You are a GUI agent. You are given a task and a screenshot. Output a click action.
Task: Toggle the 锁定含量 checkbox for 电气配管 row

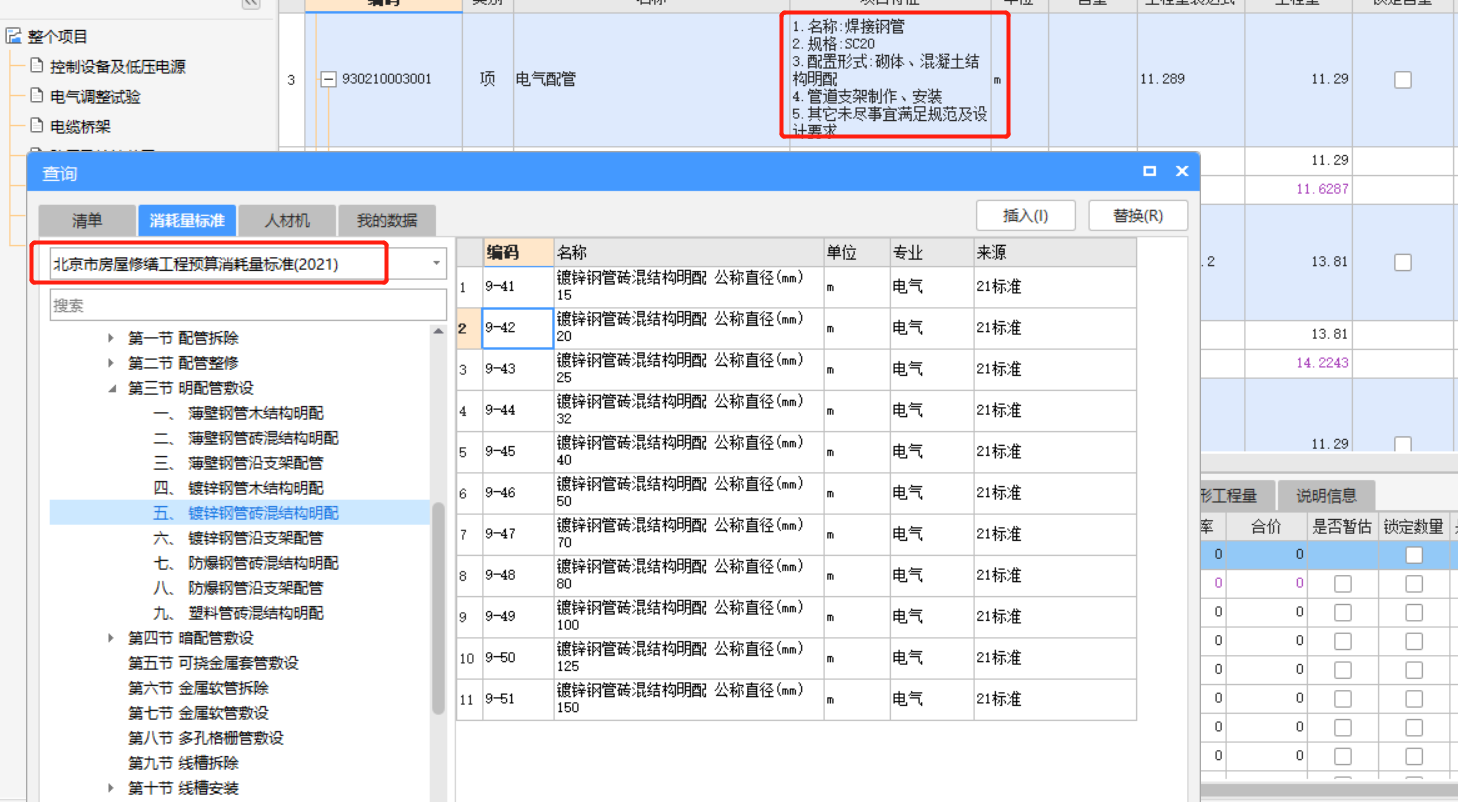click(x=1403, y=80)
